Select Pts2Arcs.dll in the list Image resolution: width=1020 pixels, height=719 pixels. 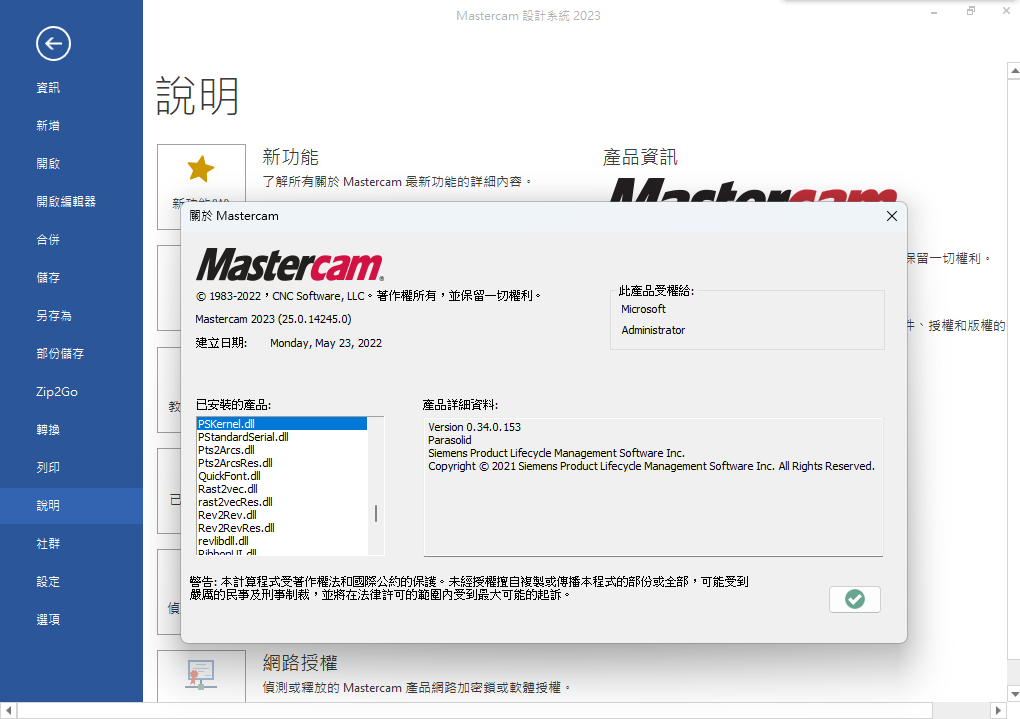[282, 450]
